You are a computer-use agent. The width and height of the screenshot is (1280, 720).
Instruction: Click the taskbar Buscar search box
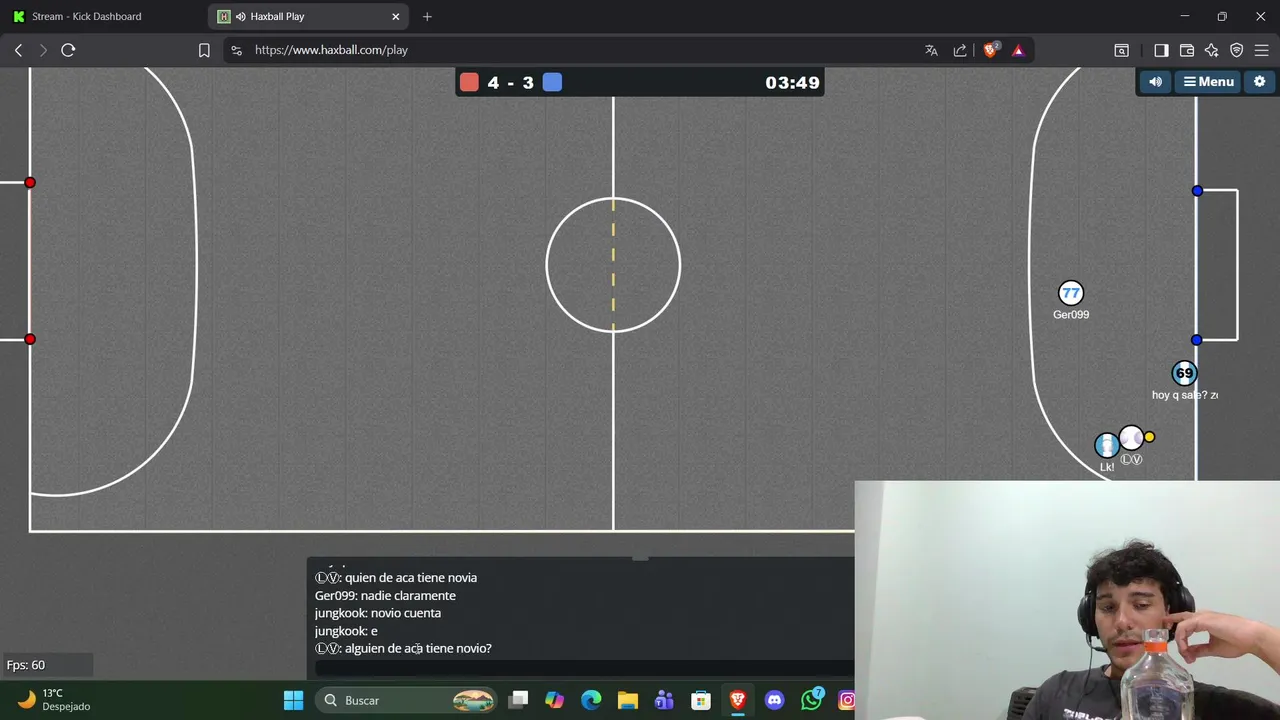(407, 700)
